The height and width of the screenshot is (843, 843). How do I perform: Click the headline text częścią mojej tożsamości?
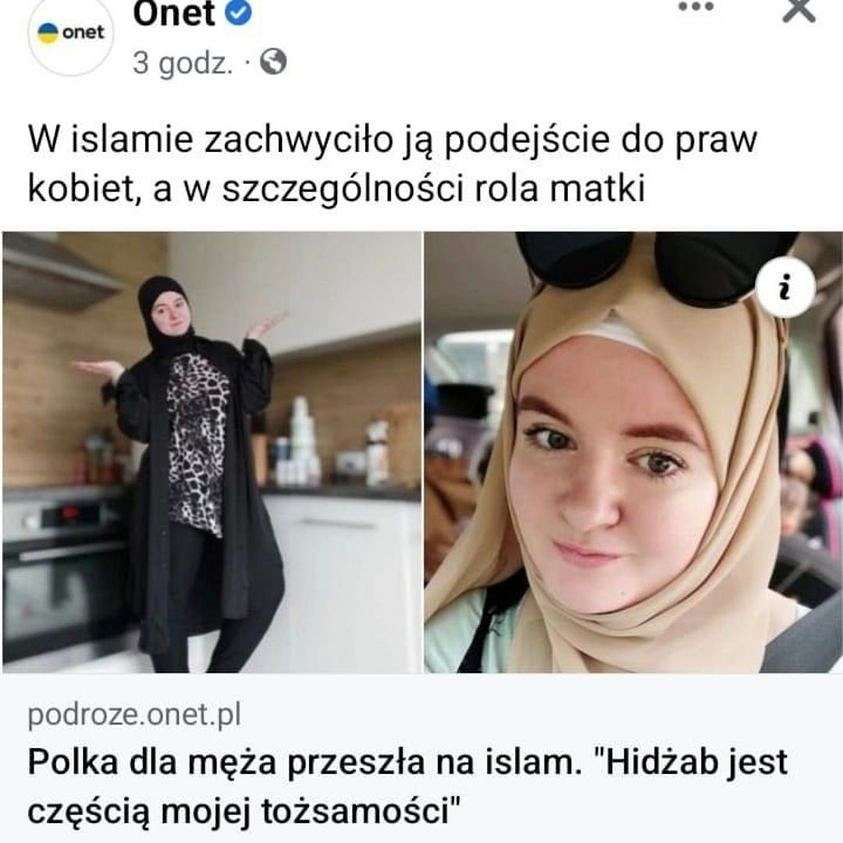pos(244,811)
